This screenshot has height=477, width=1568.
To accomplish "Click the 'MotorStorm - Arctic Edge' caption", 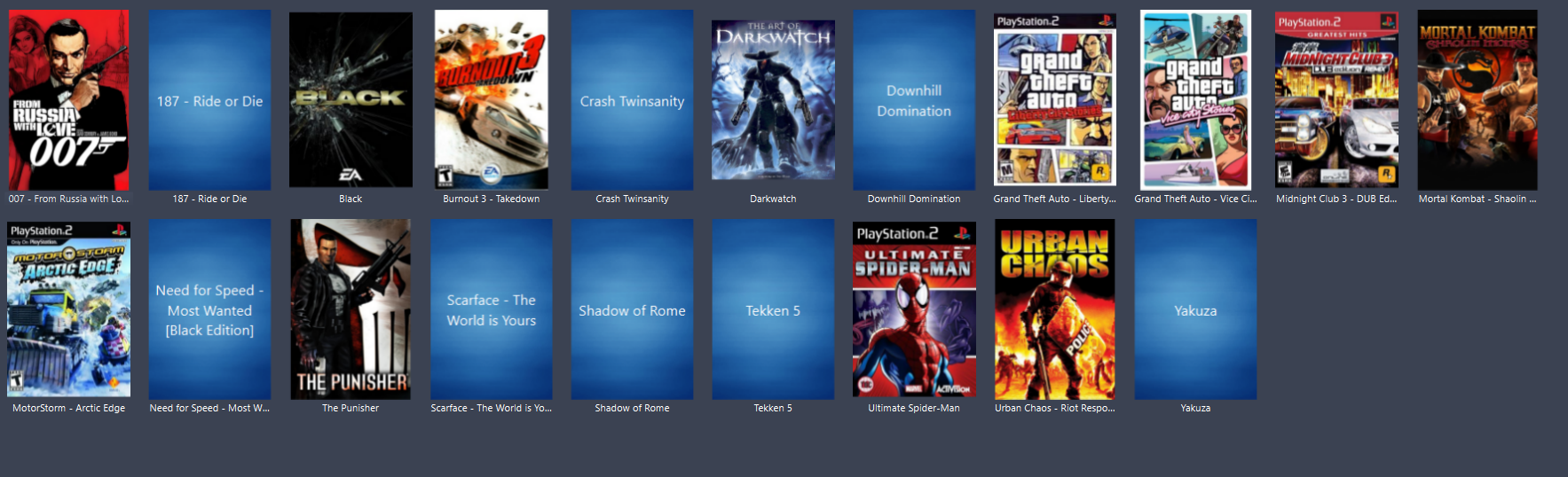I will pyautogui.click(x=68, y=408).
